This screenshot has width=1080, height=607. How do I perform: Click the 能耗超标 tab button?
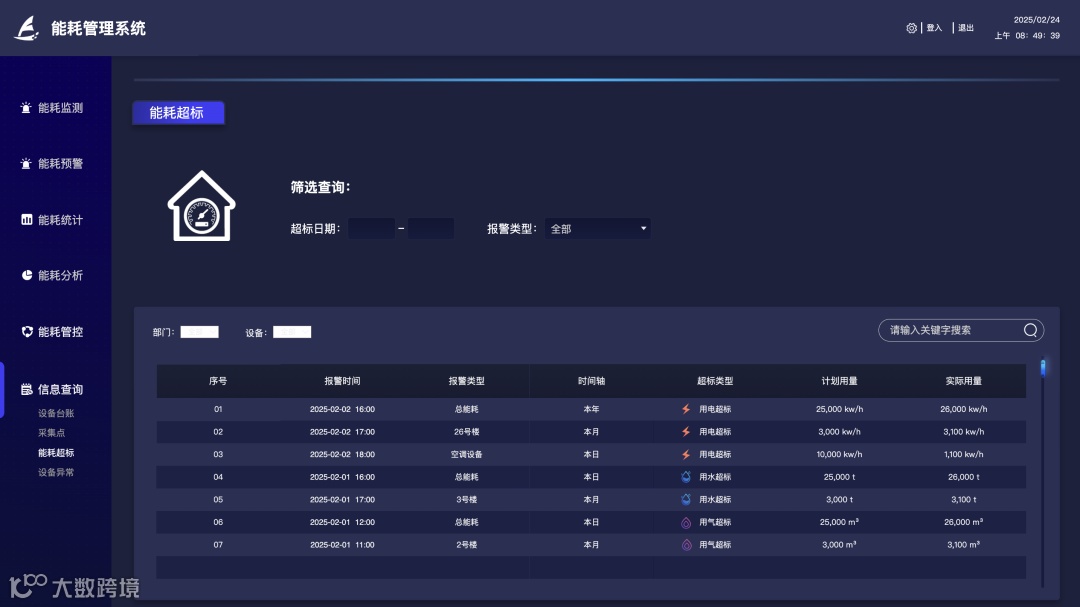[x=178, y=113]
